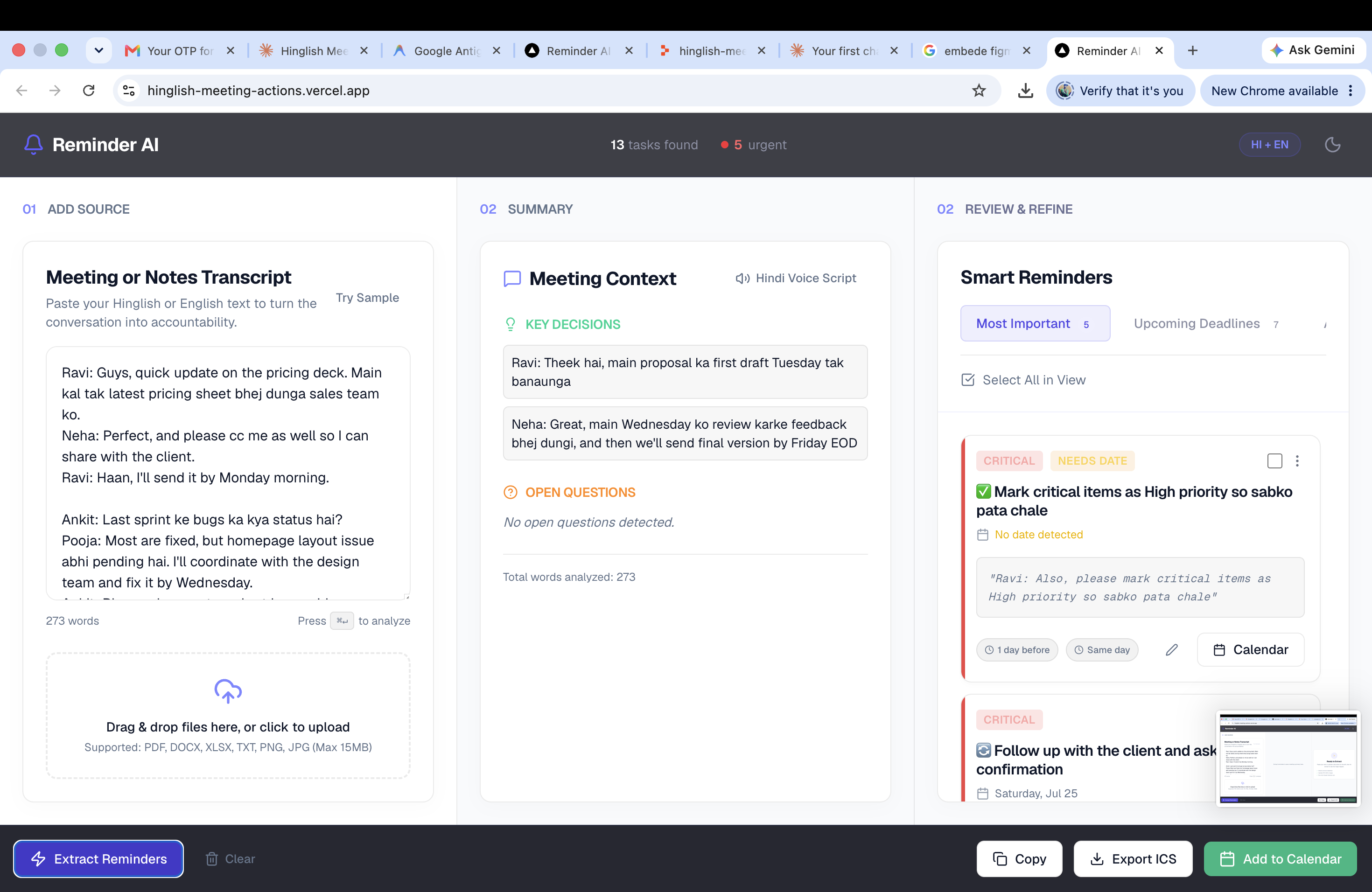Close the 'embede figm' tab

coord(1026,51)
